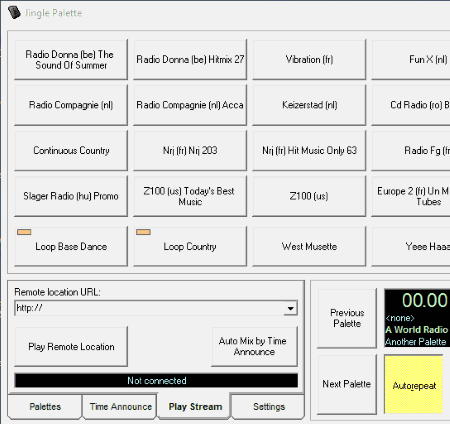Viewport: 450px width, 424px height.
Task: Trigger the Vibration (fr) jingle
Action: (x=309, y=60)
